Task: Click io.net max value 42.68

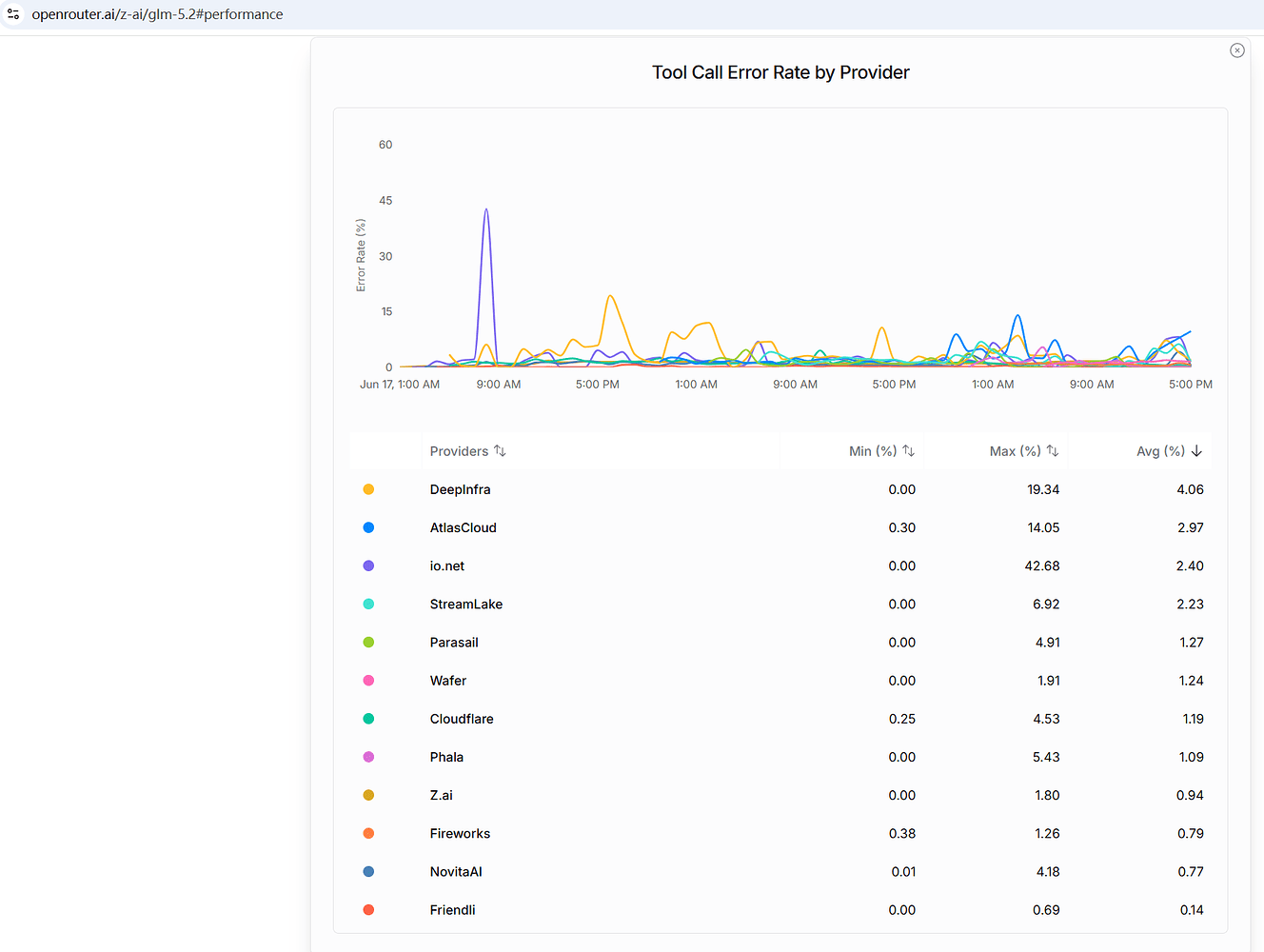Action: pos(1042,565)
